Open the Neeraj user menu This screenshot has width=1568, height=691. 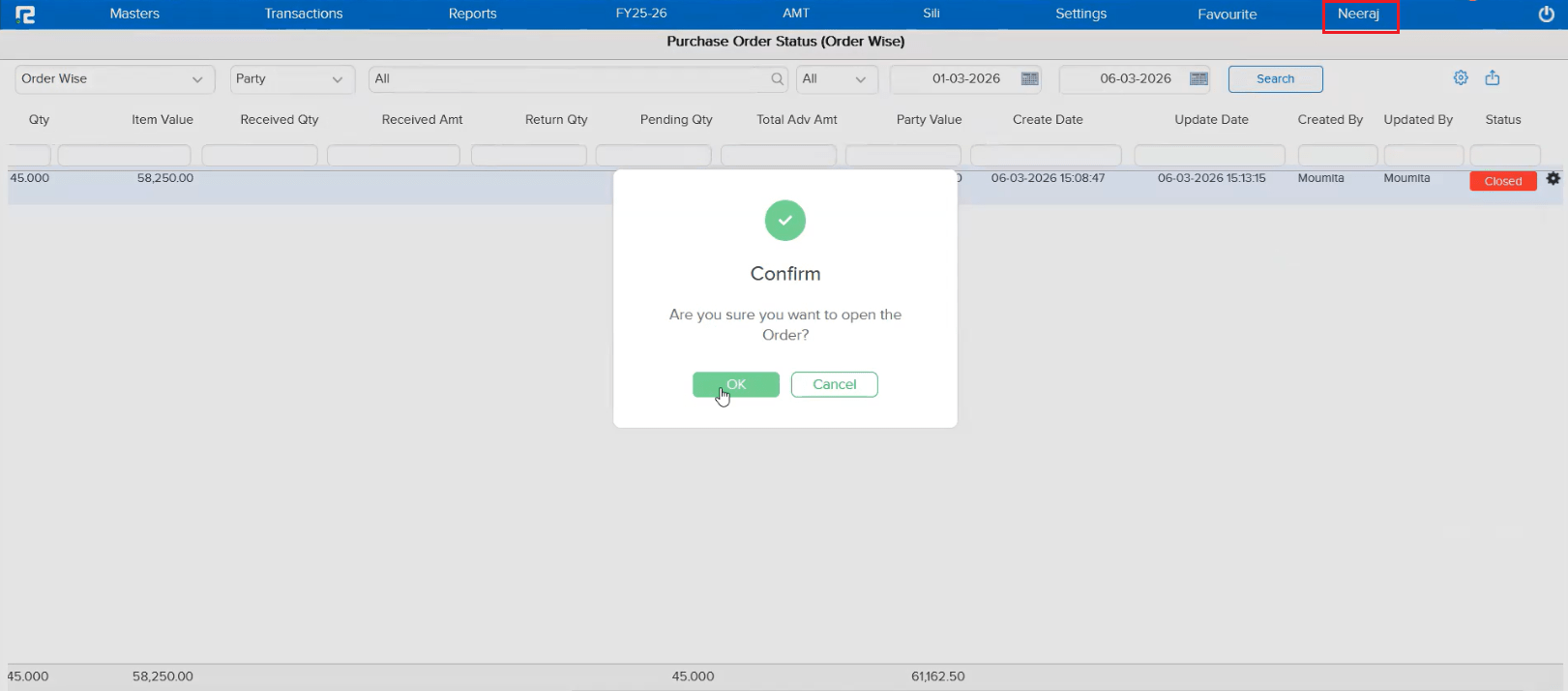tap(1358, 14)
